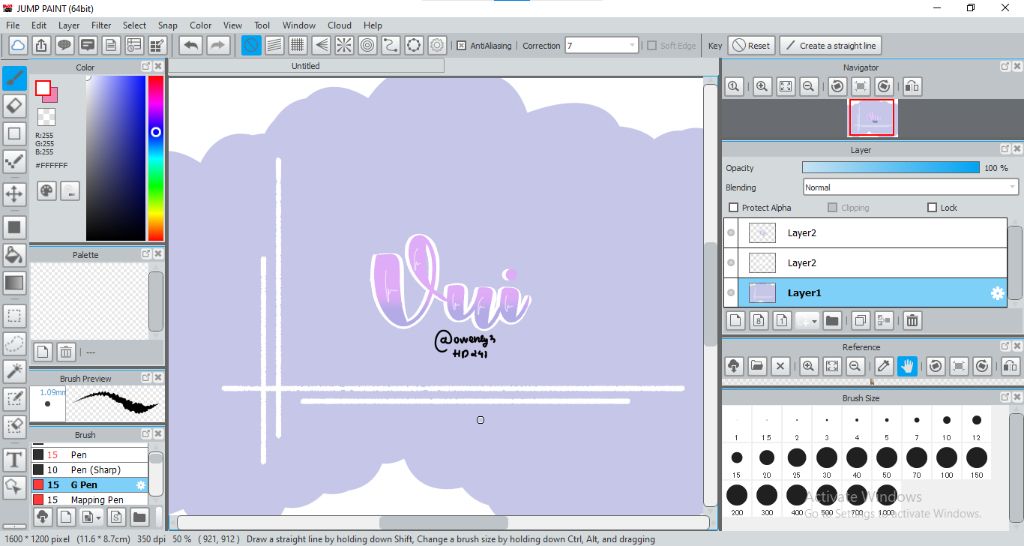Choose brush size 1000
This screenshot has width=1024, height=546.
pyautogui.click(x=887, y=500)
